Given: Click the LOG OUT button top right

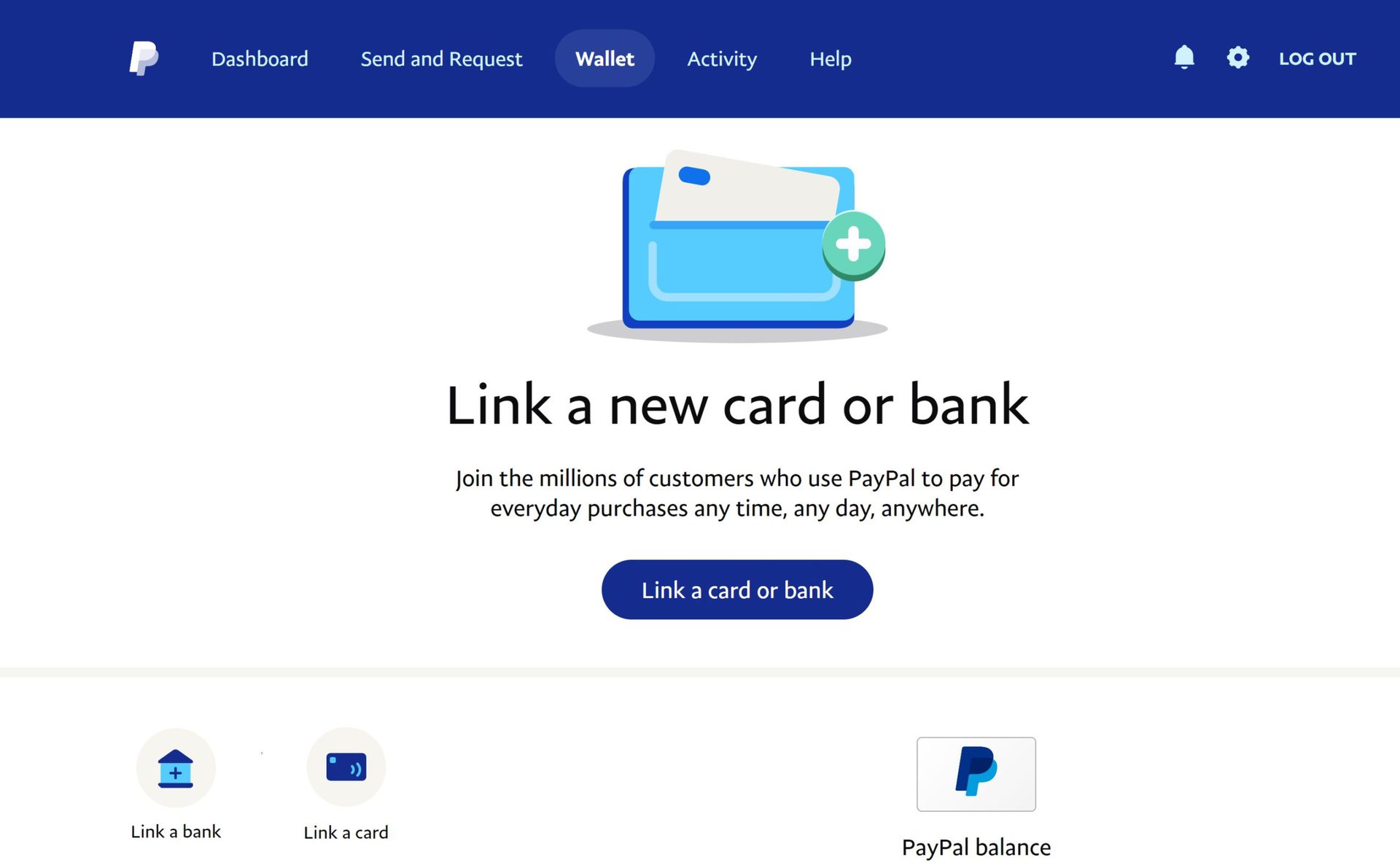Looking at the screenshot, I should (x=1315, y=58).
